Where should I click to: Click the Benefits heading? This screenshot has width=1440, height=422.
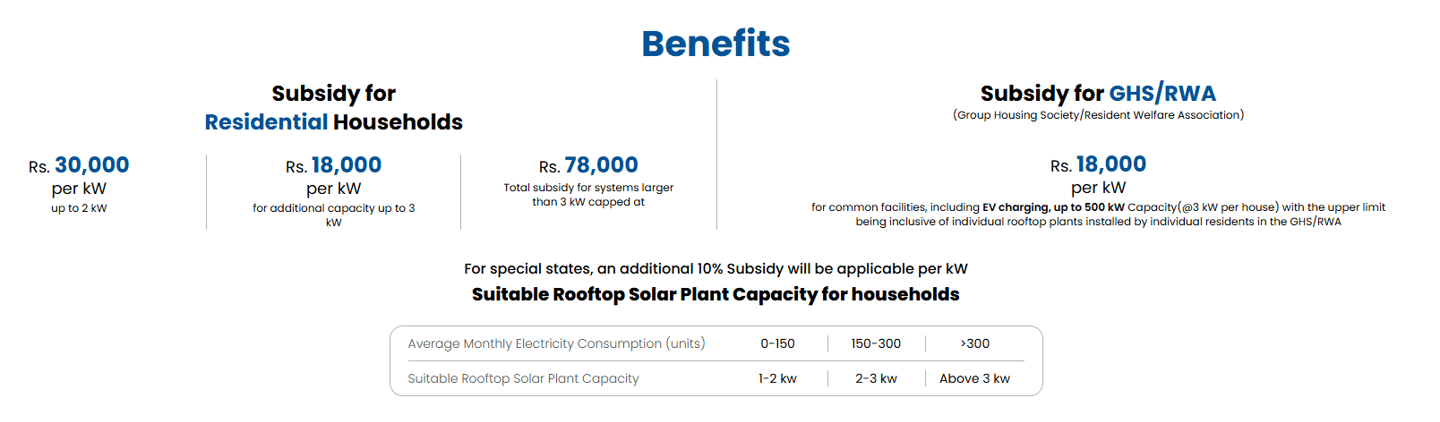click(716, 43)
